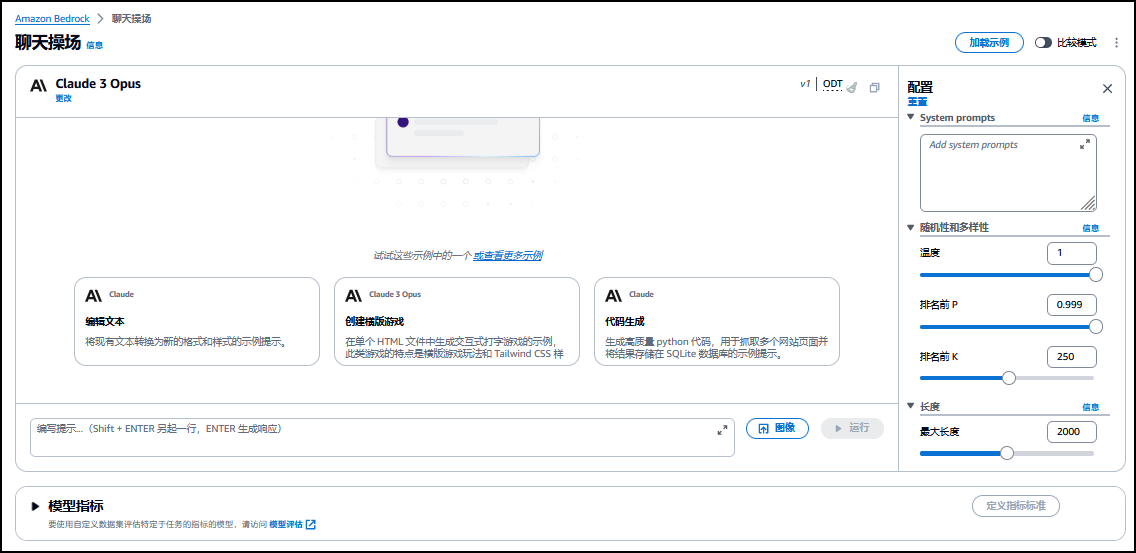
Task: Click the 排名前 K slider handle
Action: coord(1008,378)
